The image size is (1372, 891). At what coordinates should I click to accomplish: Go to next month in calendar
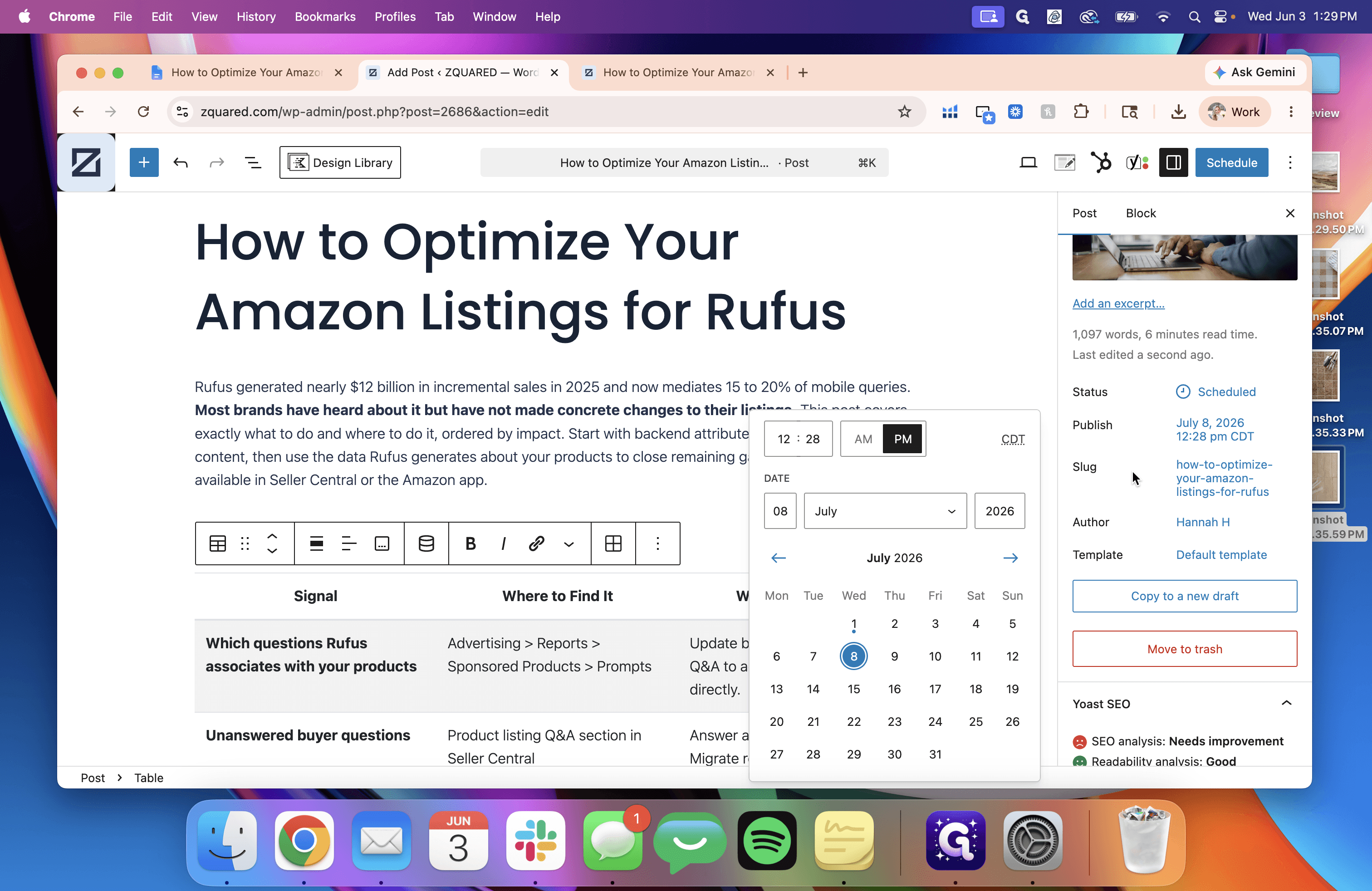[x=1010, y=558]
